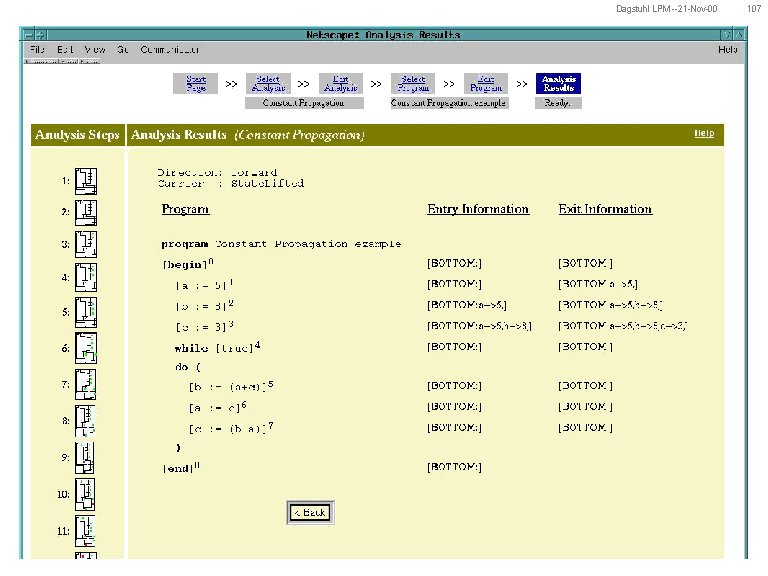Open analysis step 1 thumbnail
768x576 pixels.
pos(86,181)
